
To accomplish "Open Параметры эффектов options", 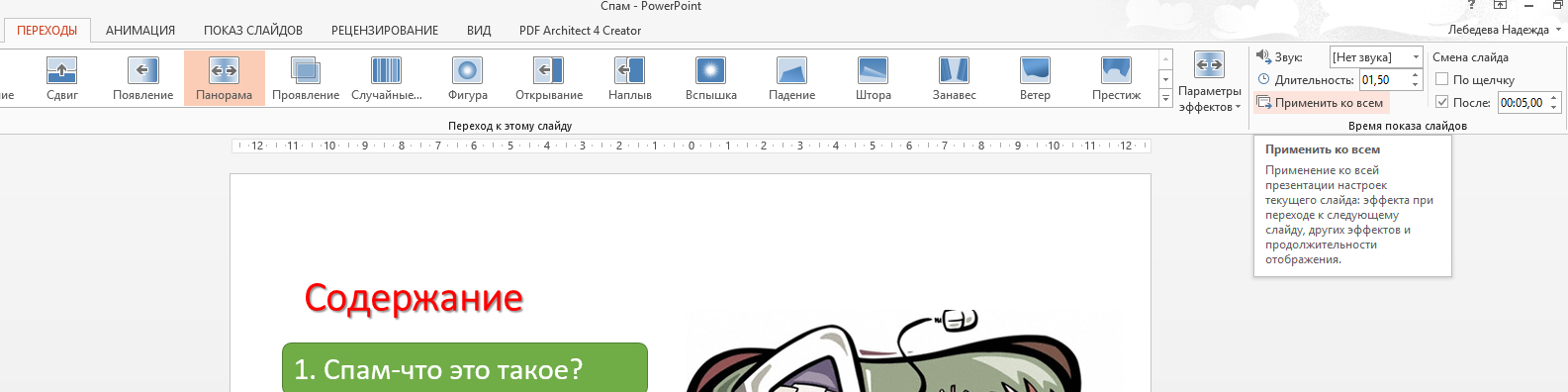I will click(x=1210, y=81).
